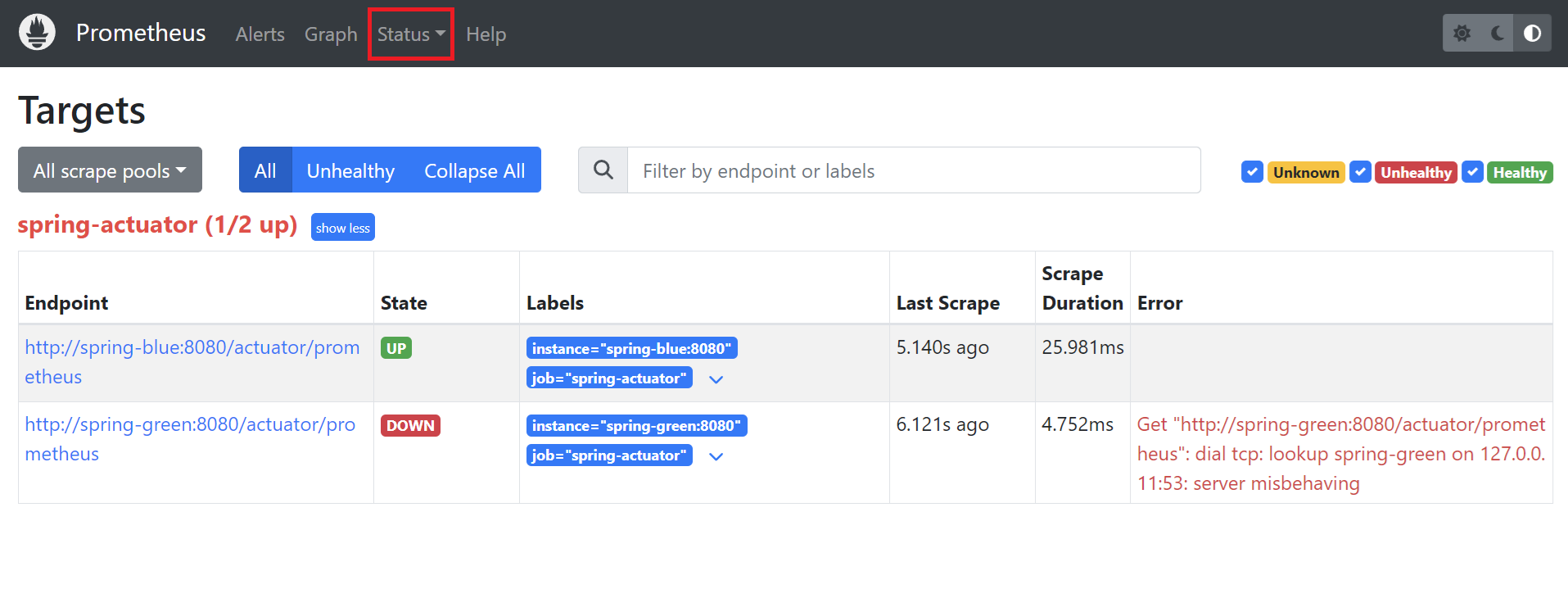The image size is (1568, 589).
Task: Click instance="spring-green:8080" label badge
Action: [x=636, y=425]
